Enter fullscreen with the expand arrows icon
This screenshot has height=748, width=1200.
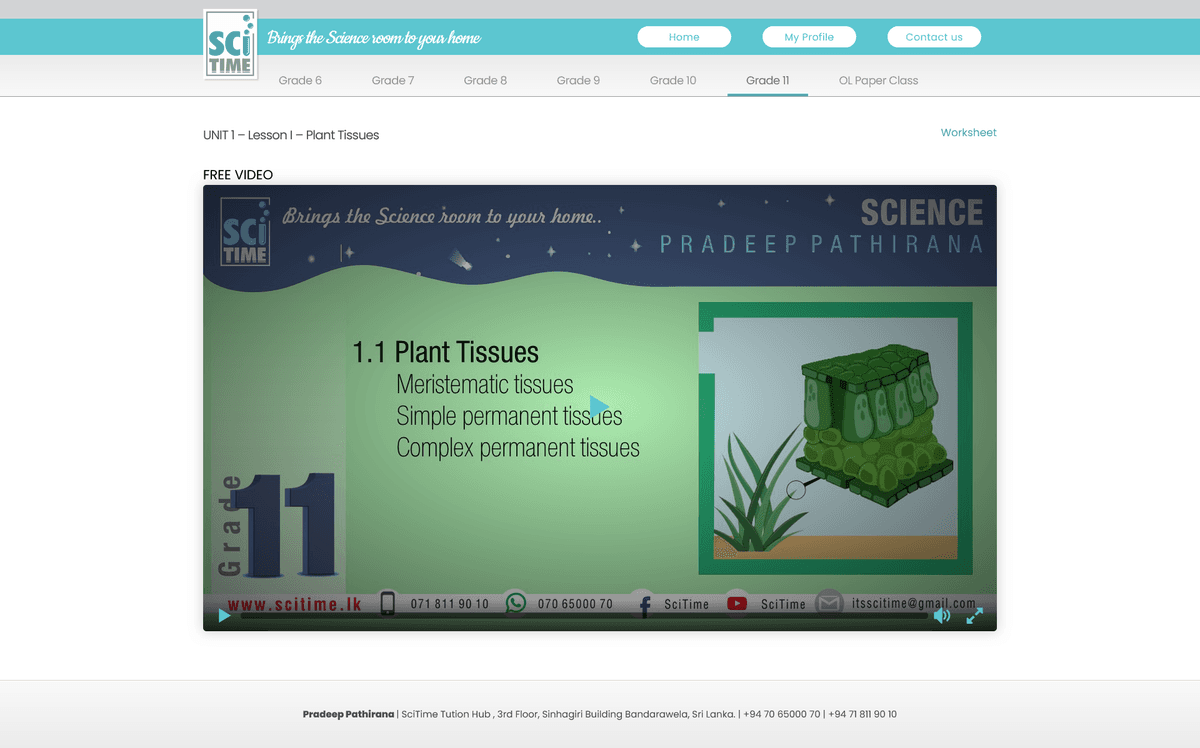tap(974, 616)
